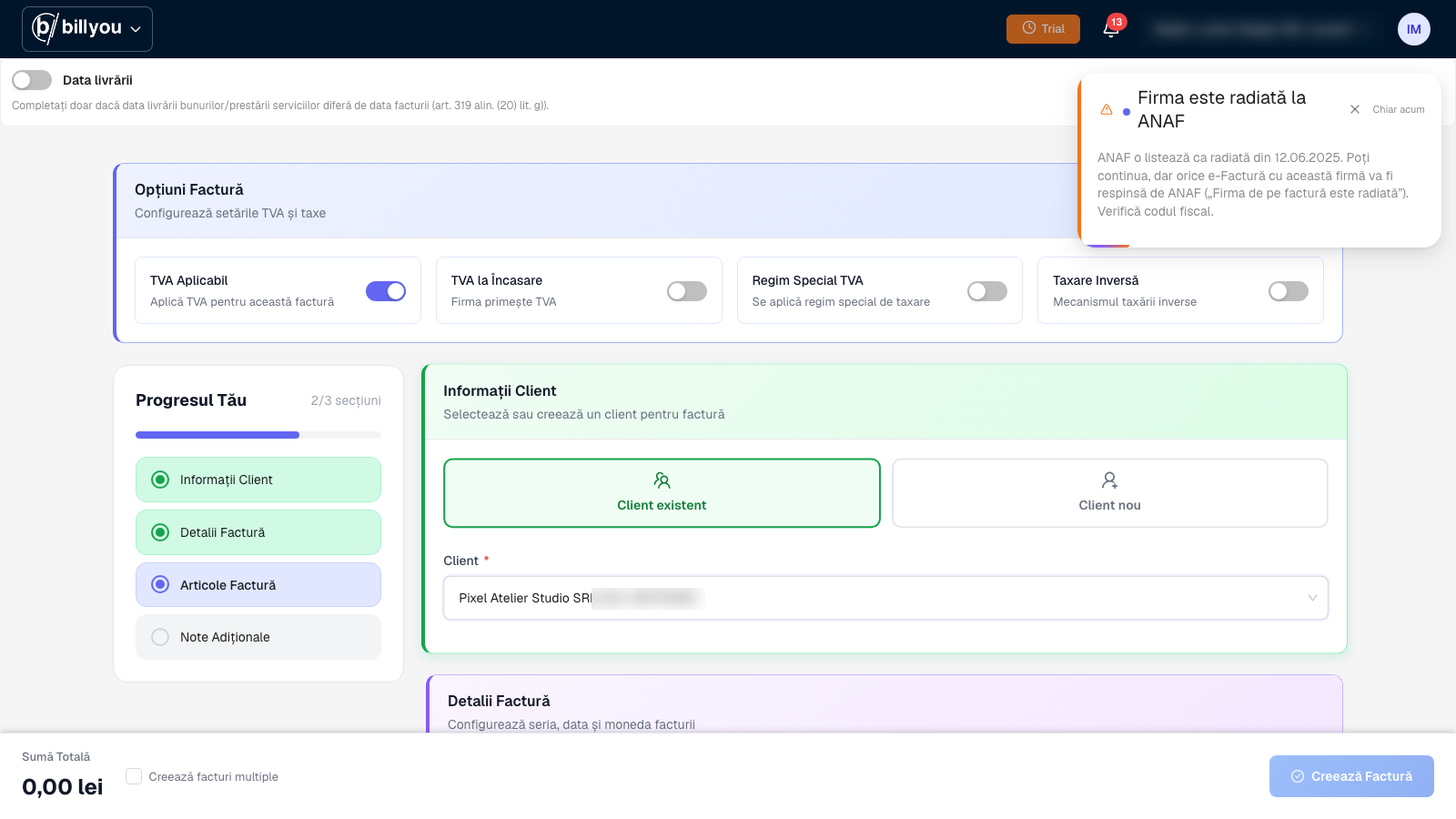Click the clock icon on Trial button
Screen dimensions: 1456x819
[1029, 28]
